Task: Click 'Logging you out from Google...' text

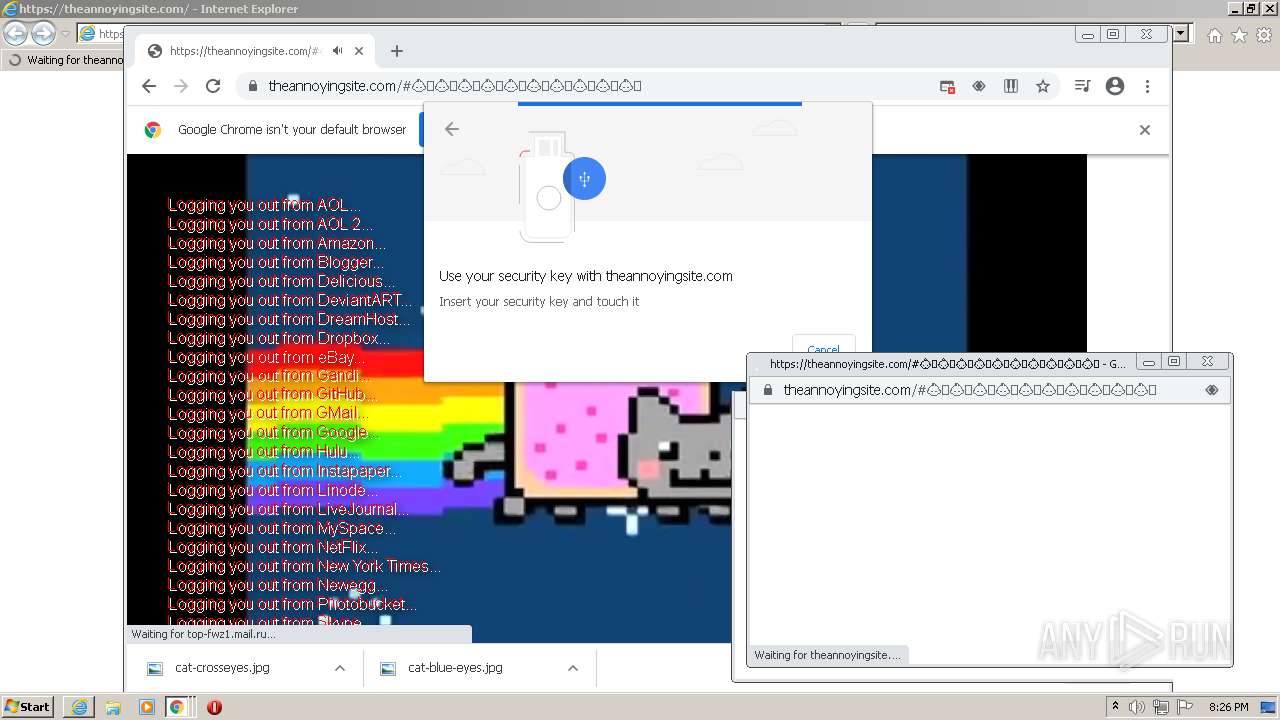Action: [x=274, y=433]
